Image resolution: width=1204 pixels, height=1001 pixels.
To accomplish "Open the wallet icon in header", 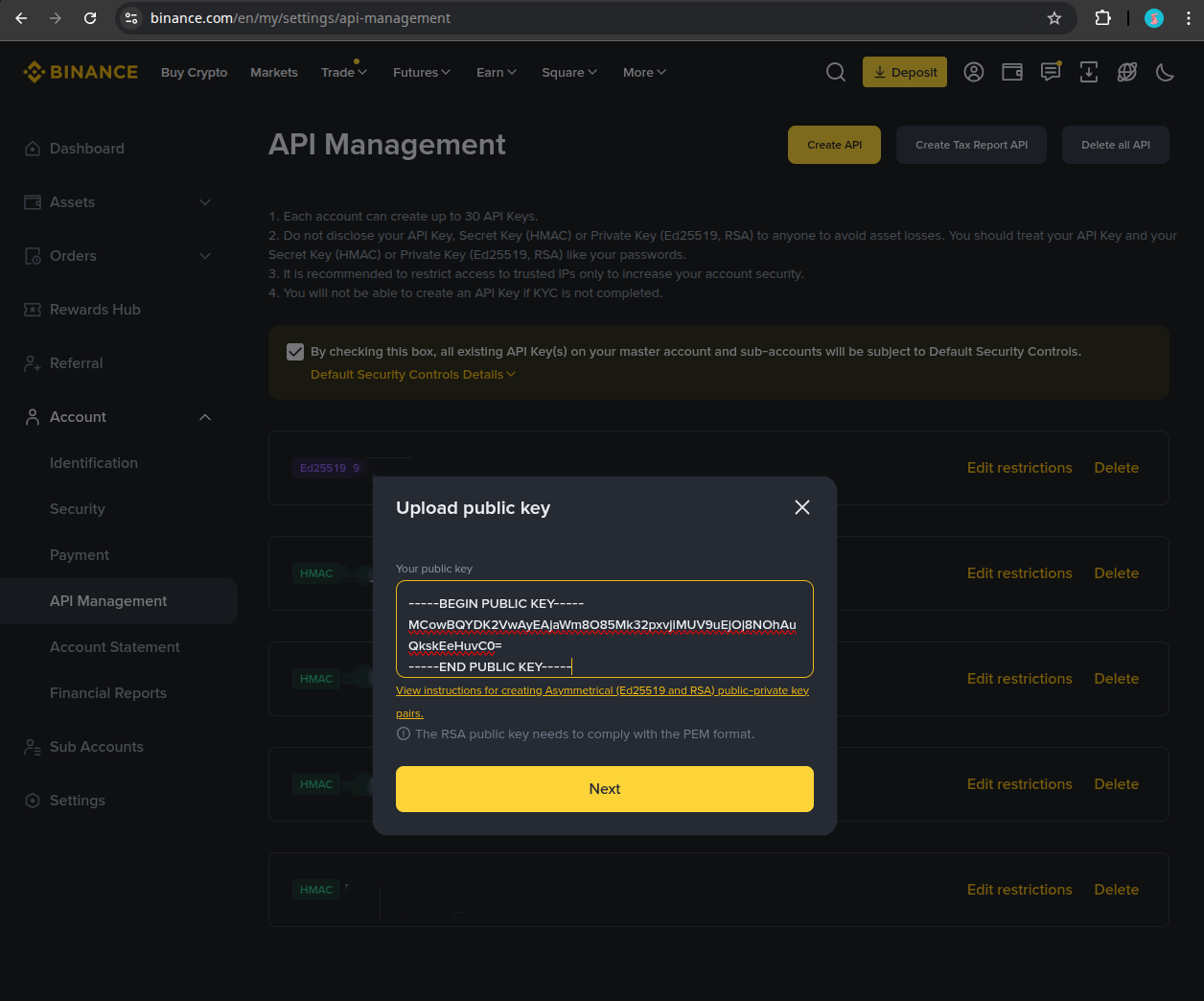I will tap(1012, 72).
